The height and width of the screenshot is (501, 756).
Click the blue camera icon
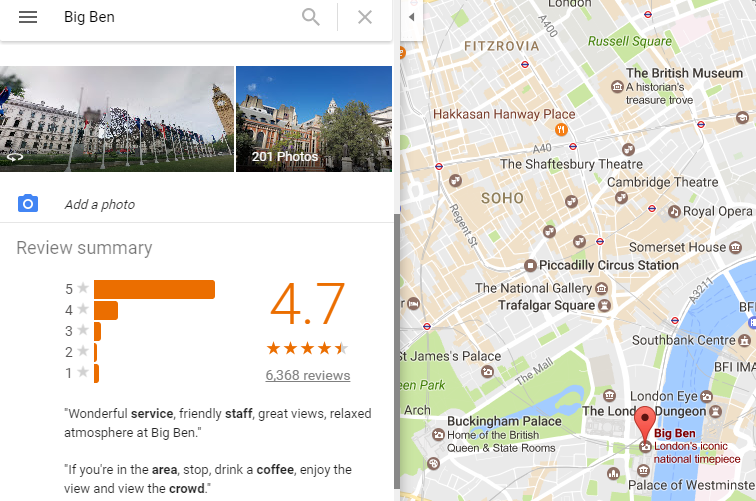click(x=28, y=203)
